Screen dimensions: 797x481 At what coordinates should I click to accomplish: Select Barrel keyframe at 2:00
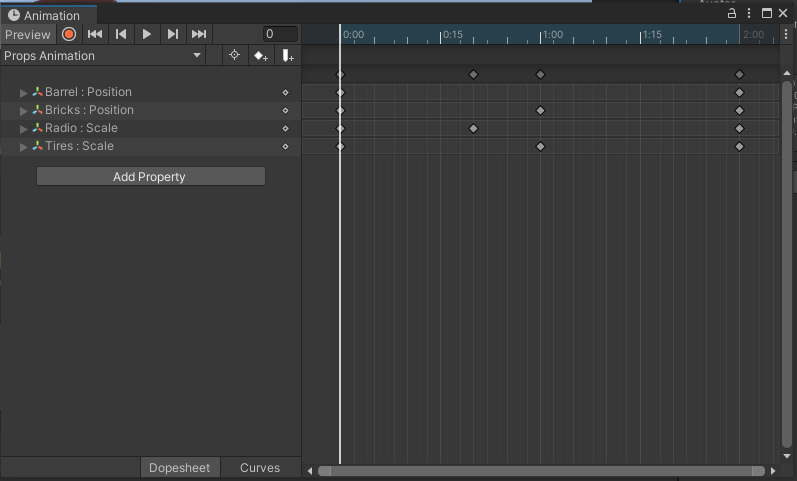click(x=740, y=93)
